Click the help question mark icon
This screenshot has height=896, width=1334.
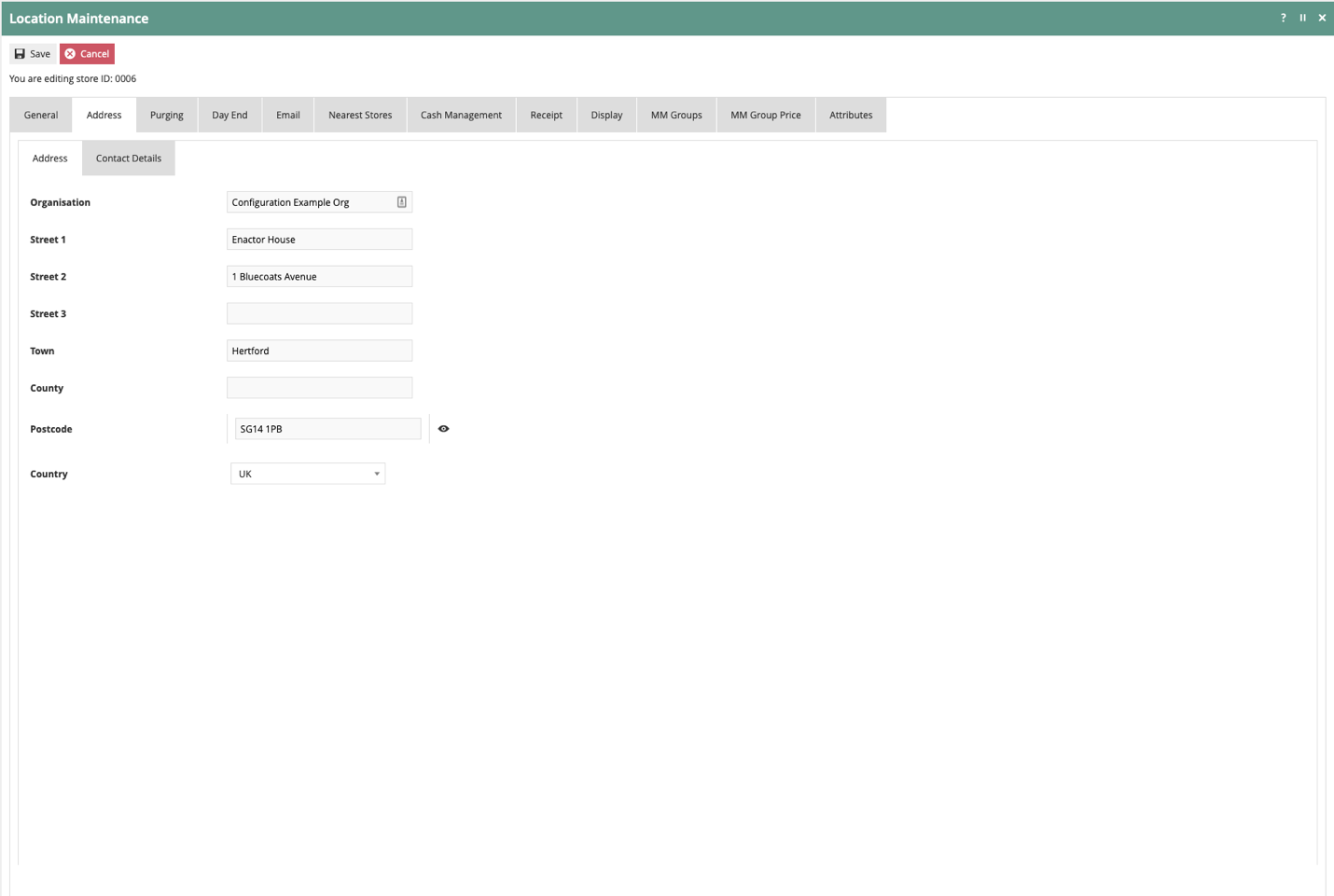1283,18
